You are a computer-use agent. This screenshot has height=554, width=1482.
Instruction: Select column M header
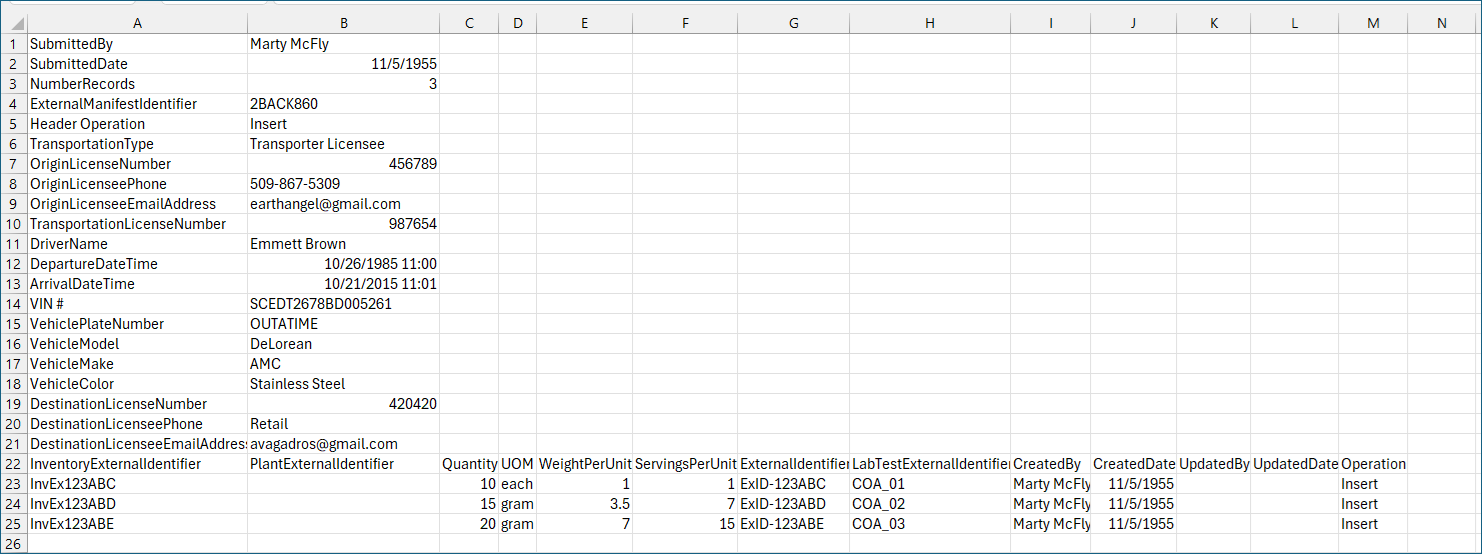tap(1373, 23)
